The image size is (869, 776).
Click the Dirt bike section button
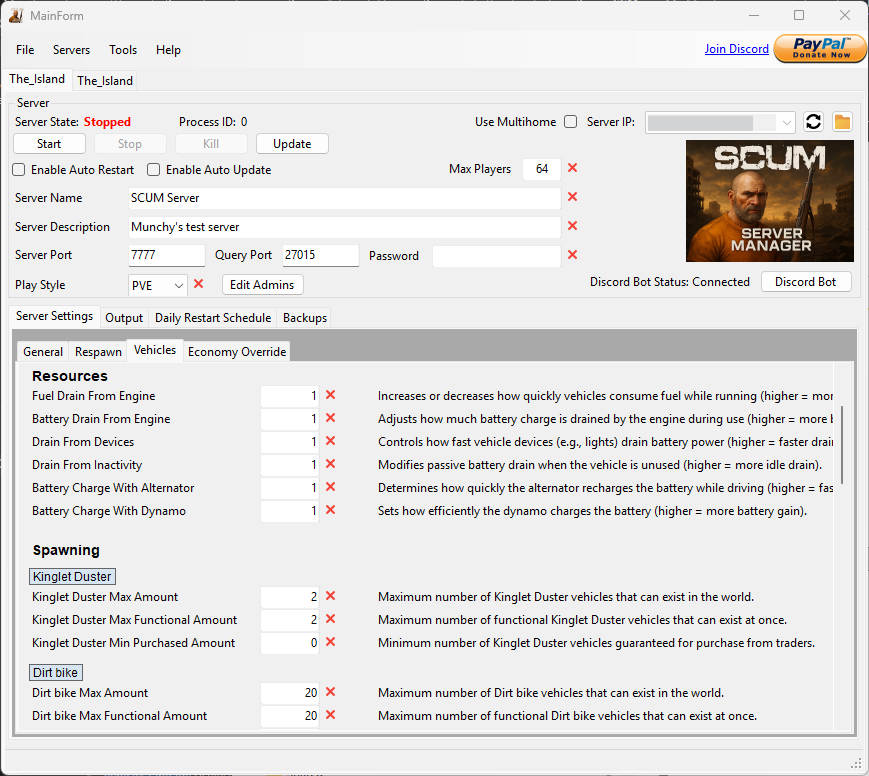55,672
